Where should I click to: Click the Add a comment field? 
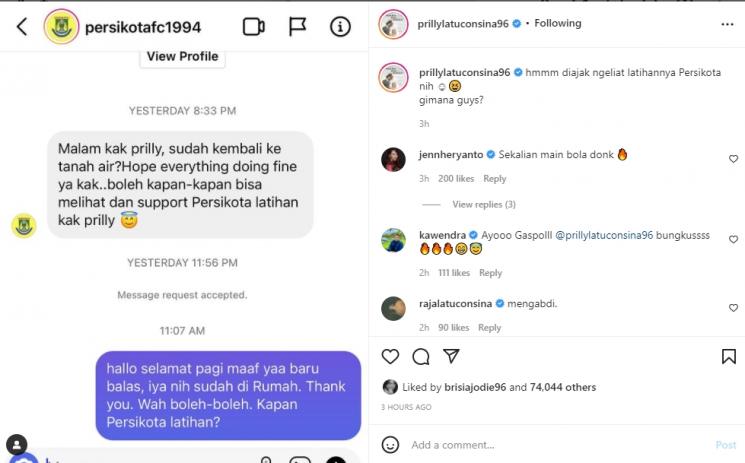pyautogui.click(x=561, y=445)
